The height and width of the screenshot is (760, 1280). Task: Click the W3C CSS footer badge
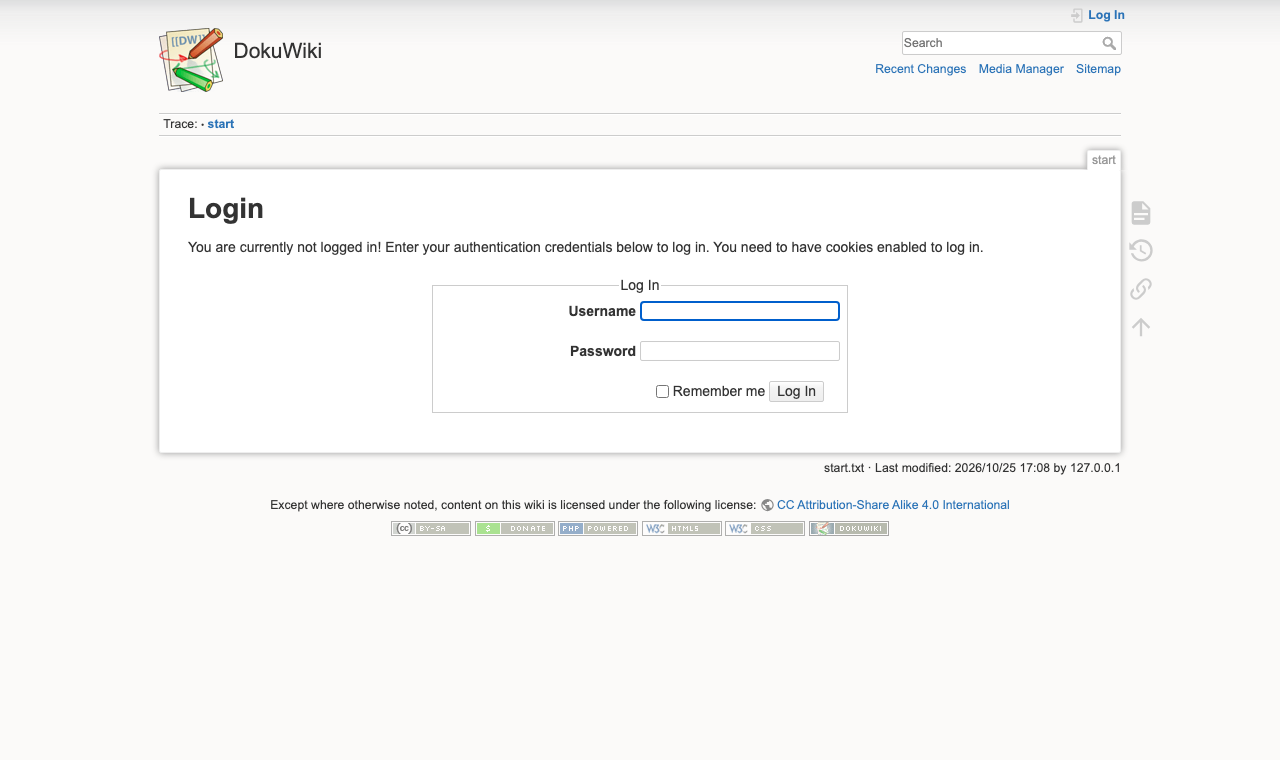tap(765, 529)
